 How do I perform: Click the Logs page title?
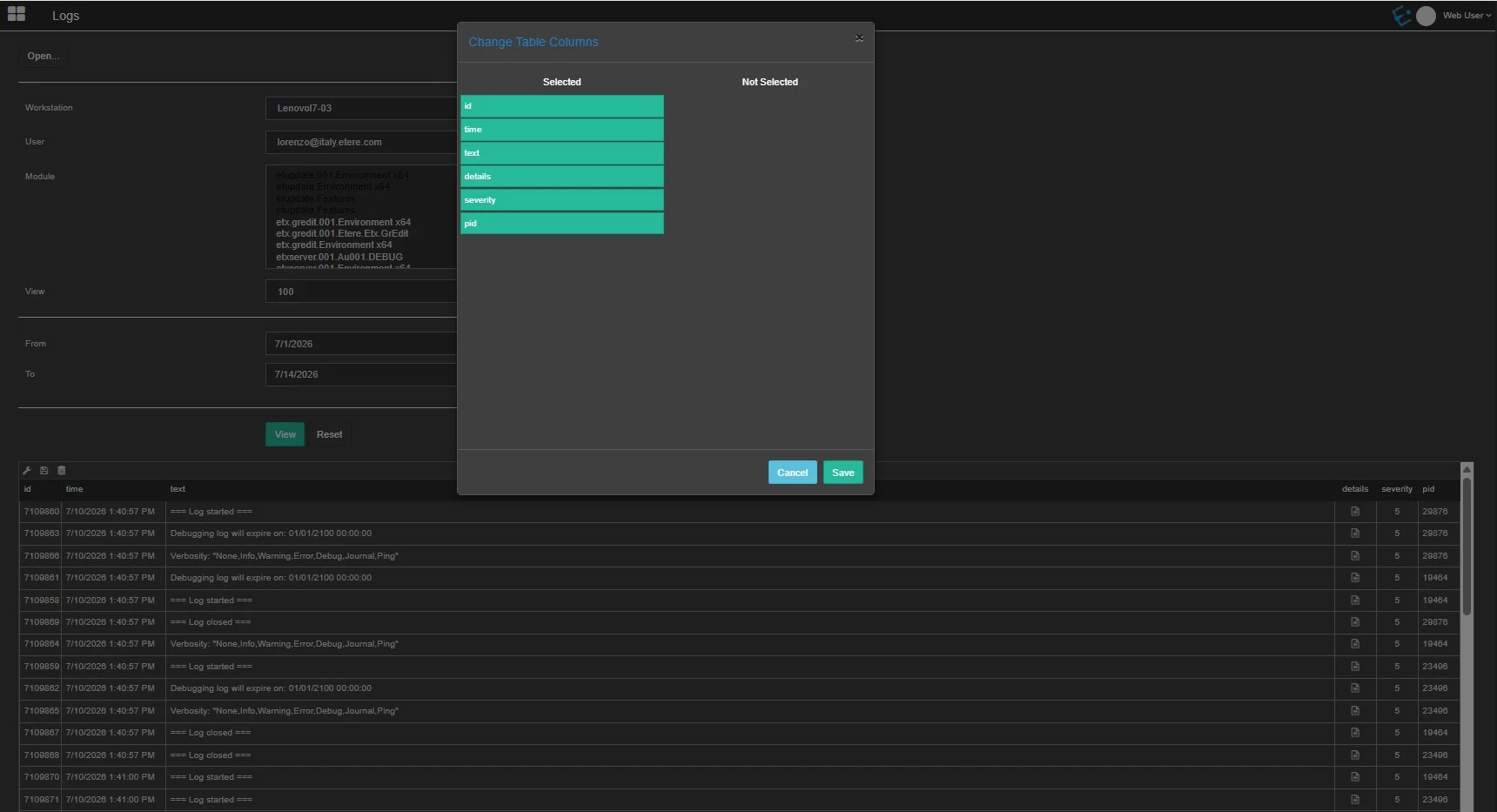point(65,16)
